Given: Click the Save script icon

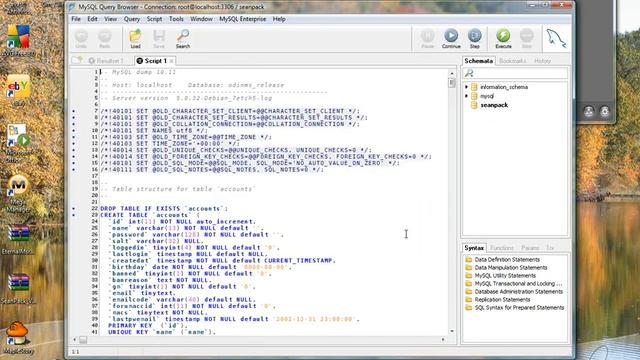Looking at the screenshot, I should point(159,37).
